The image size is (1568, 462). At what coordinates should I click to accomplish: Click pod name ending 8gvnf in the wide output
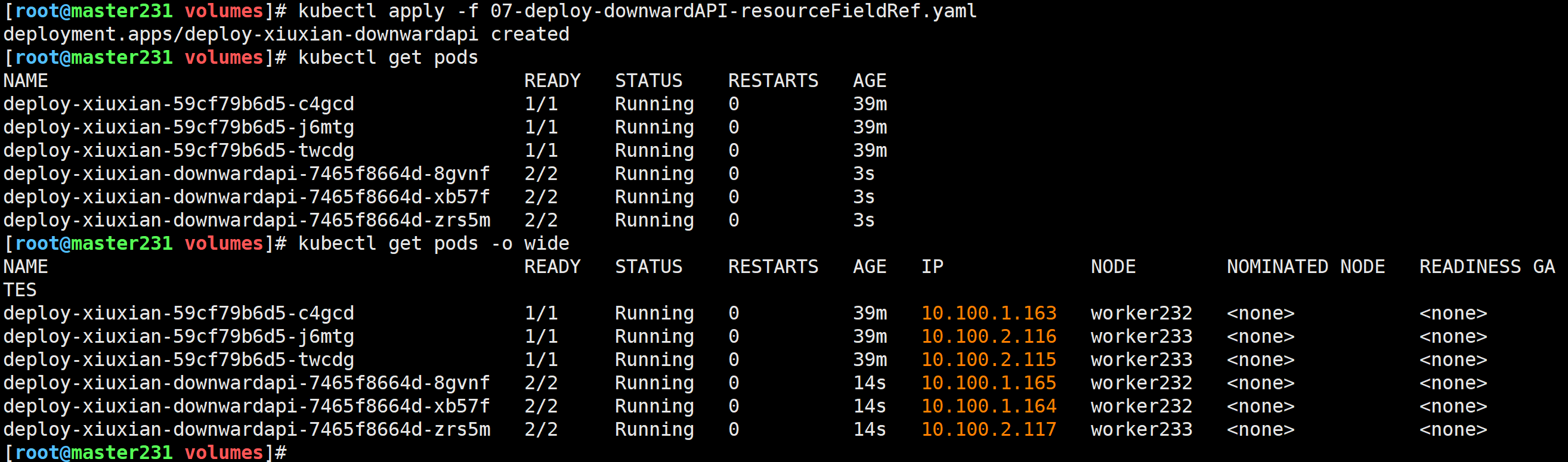[246, 382]
